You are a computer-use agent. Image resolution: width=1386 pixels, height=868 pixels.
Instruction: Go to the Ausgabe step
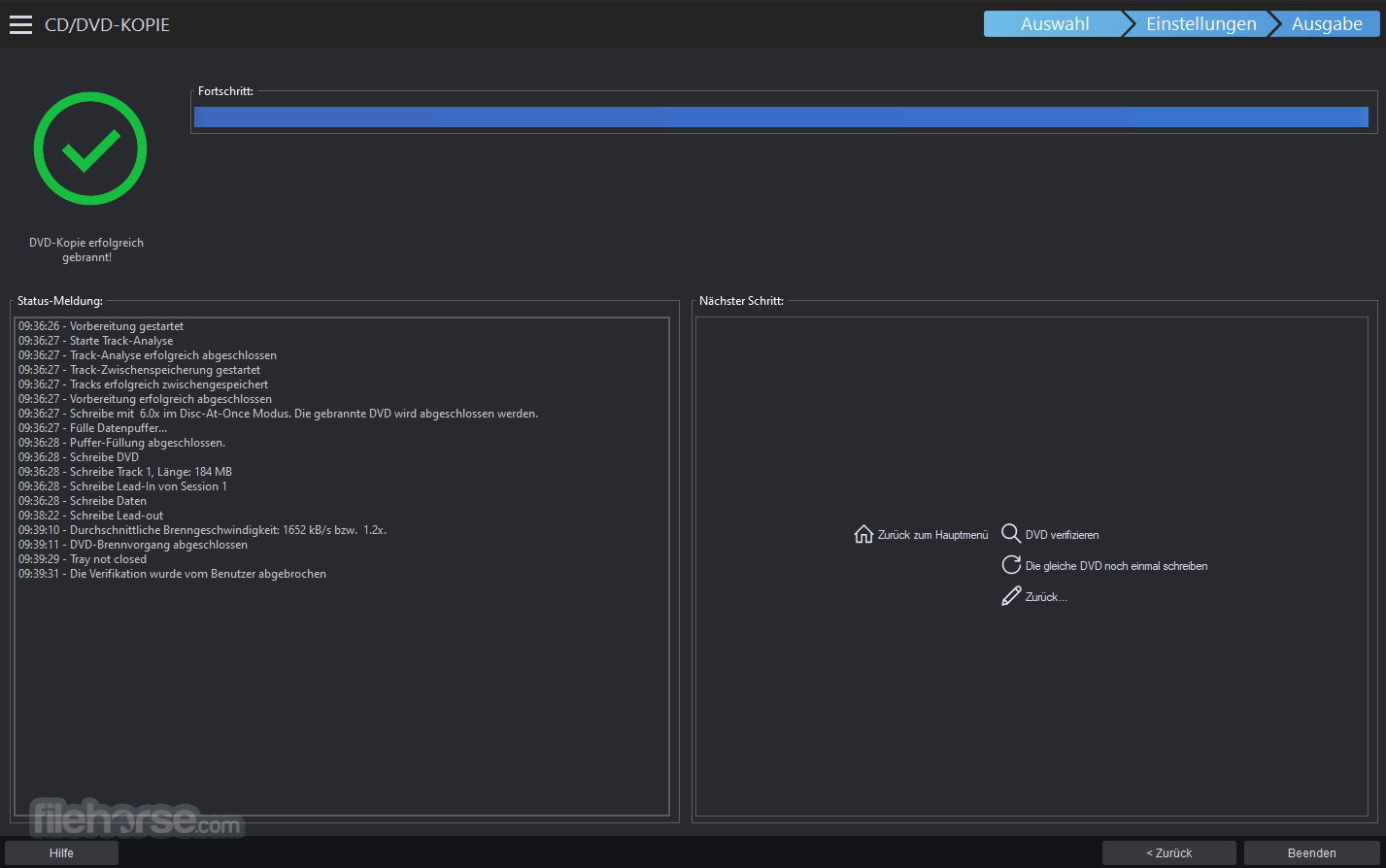[1327, 24]
